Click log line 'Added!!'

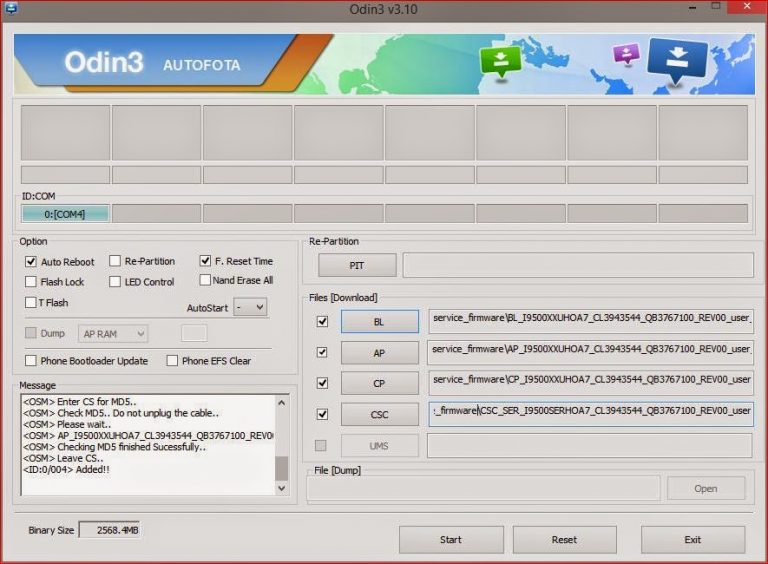click(x=66, y=470)
